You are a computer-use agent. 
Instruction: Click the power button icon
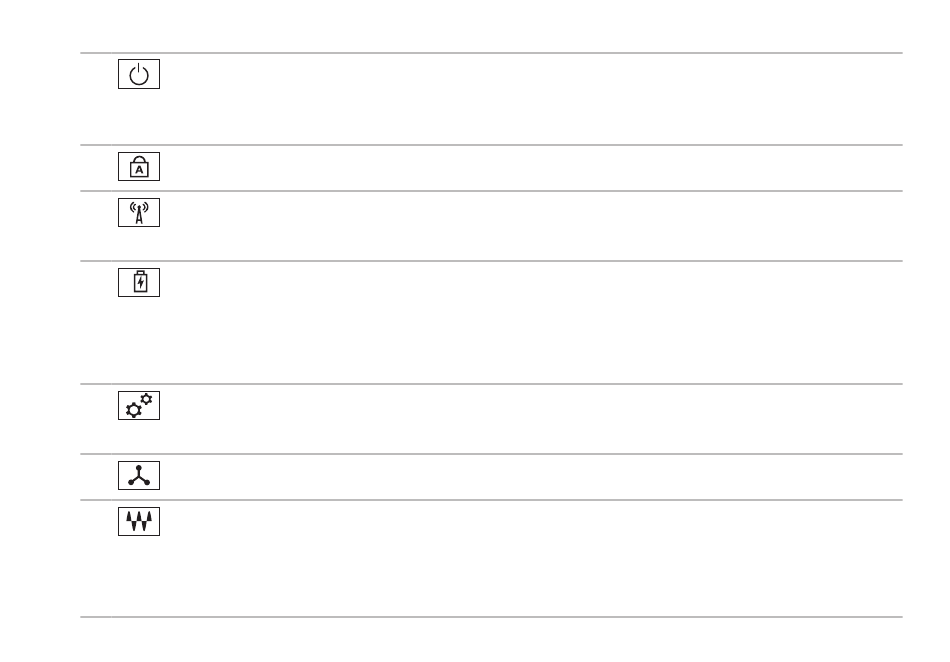click(139, 74)
